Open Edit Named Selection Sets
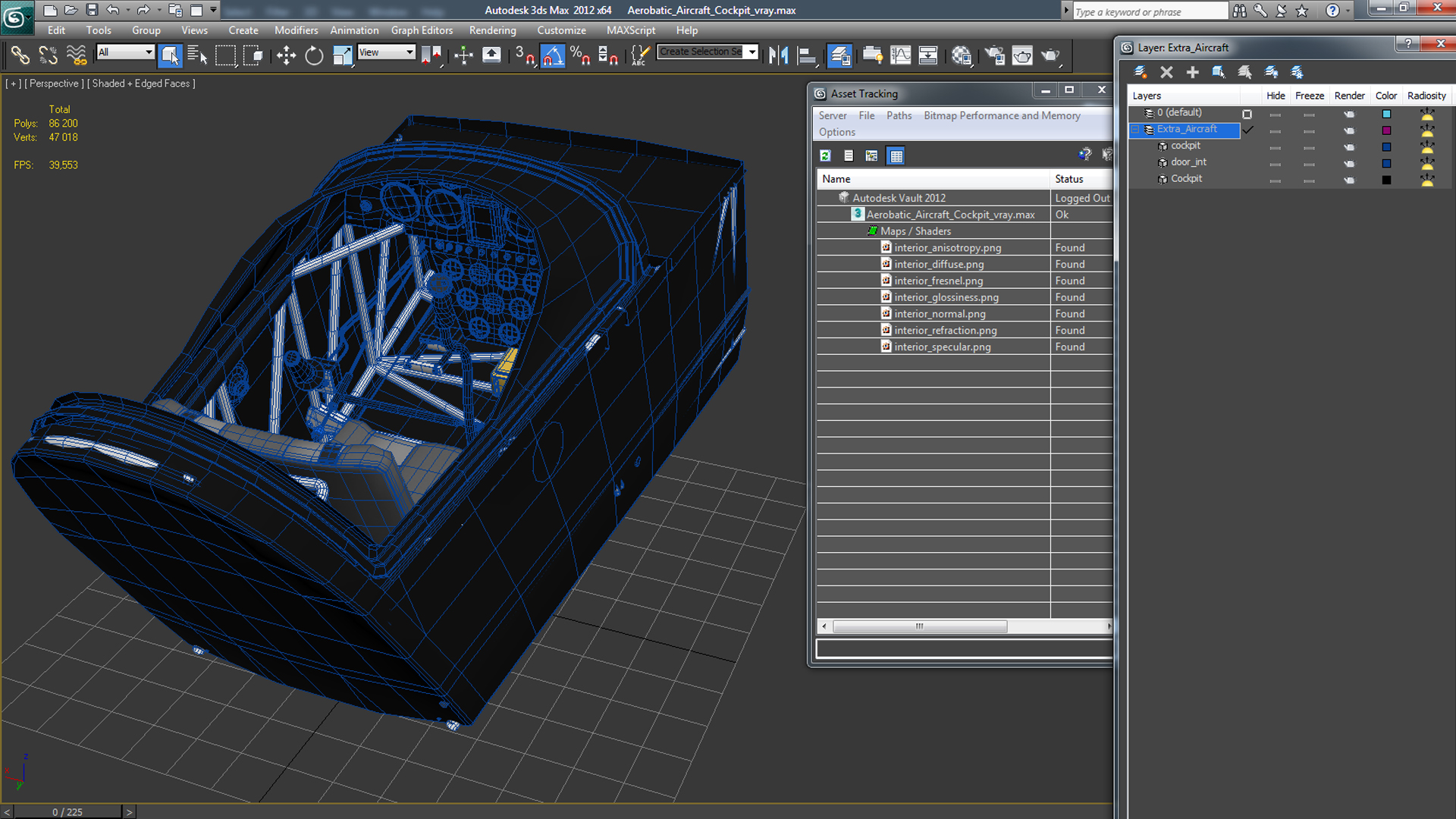Image resolution: width=1456 pixels, height=819 pixels. tap(641, 55)
